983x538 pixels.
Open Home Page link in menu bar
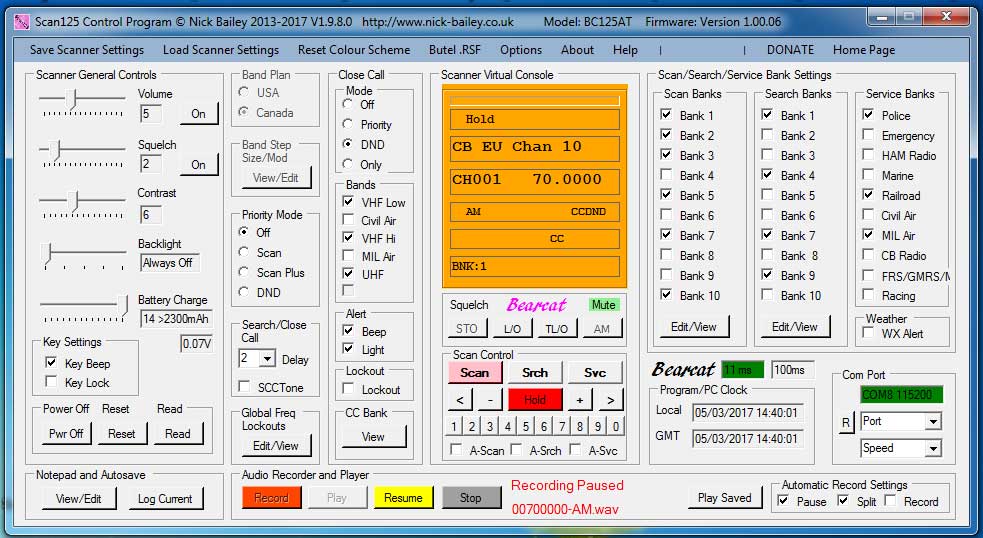[x=863, y=50]
